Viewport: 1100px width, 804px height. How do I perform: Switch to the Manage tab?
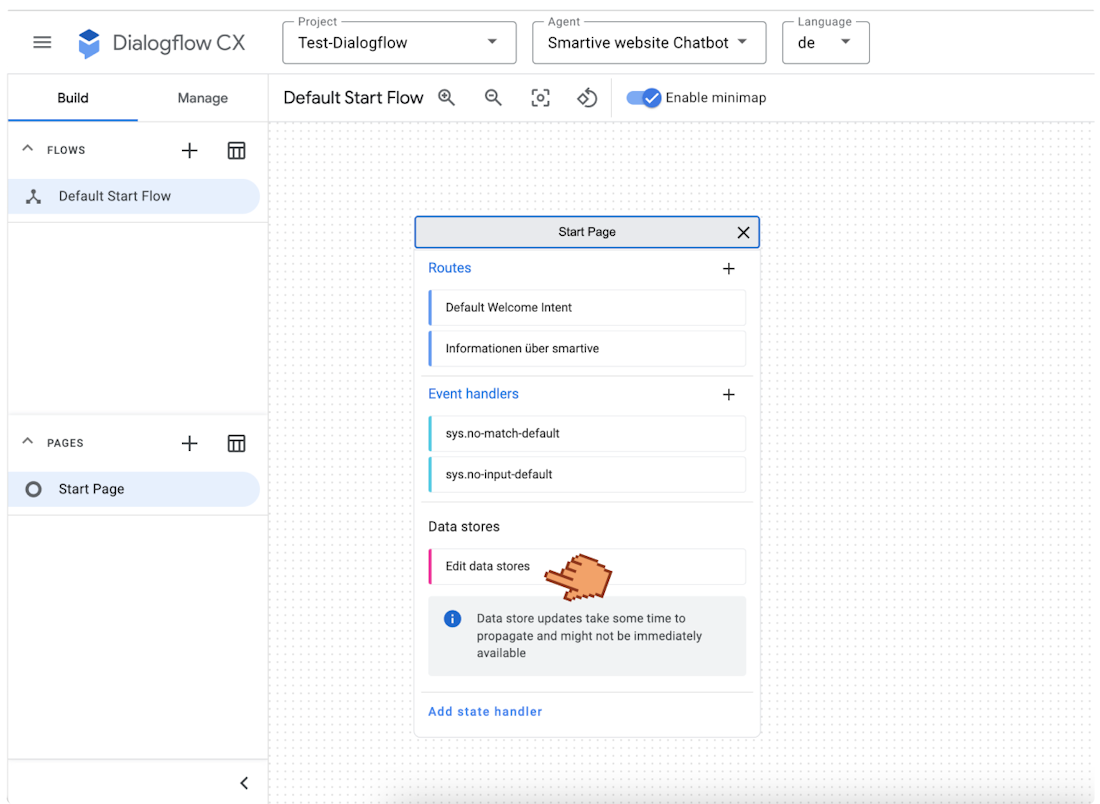(x=203, y=98)
